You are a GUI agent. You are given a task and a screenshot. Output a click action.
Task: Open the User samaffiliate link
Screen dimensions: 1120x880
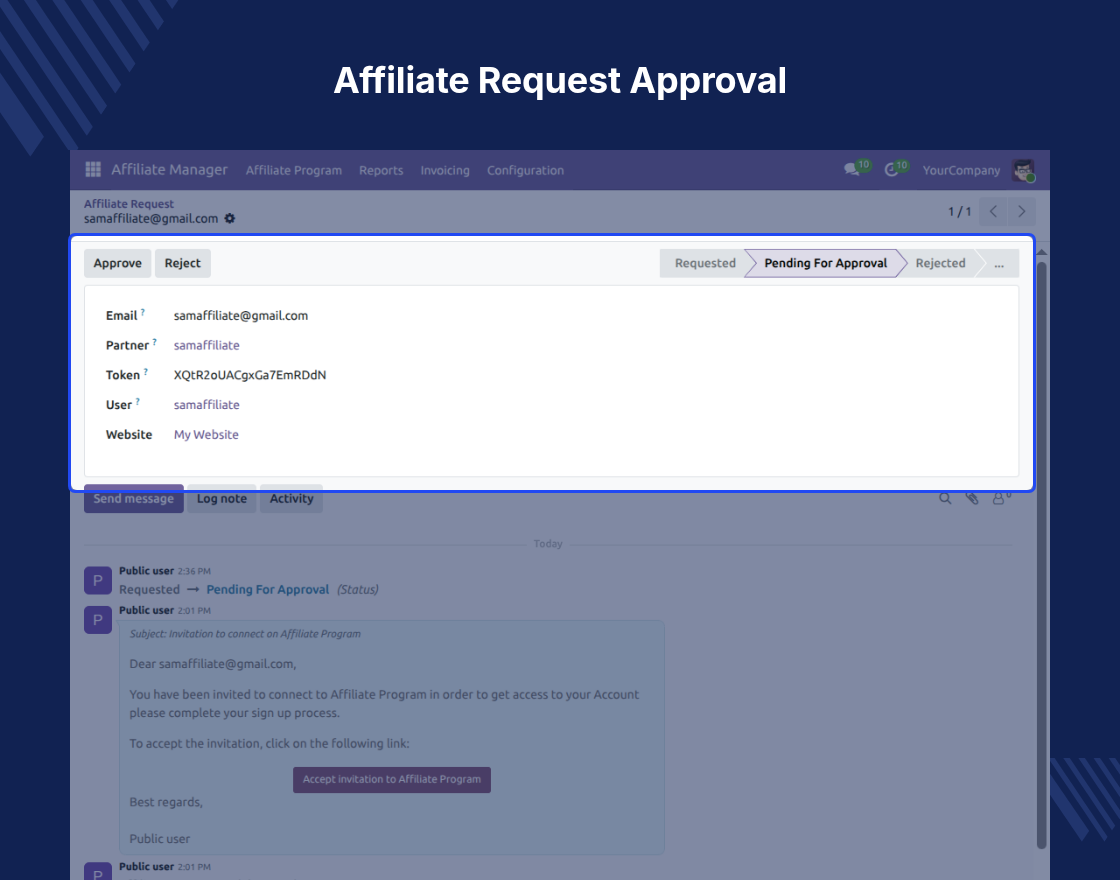click(206, 404)
